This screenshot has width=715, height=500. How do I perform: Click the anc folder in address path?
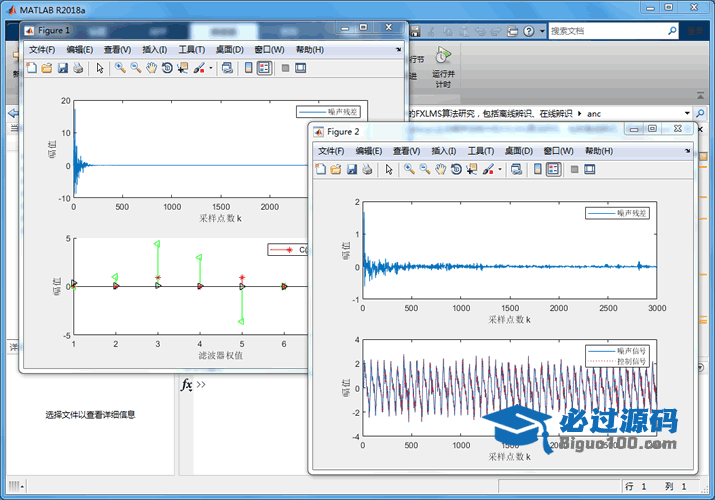[593, 114]
